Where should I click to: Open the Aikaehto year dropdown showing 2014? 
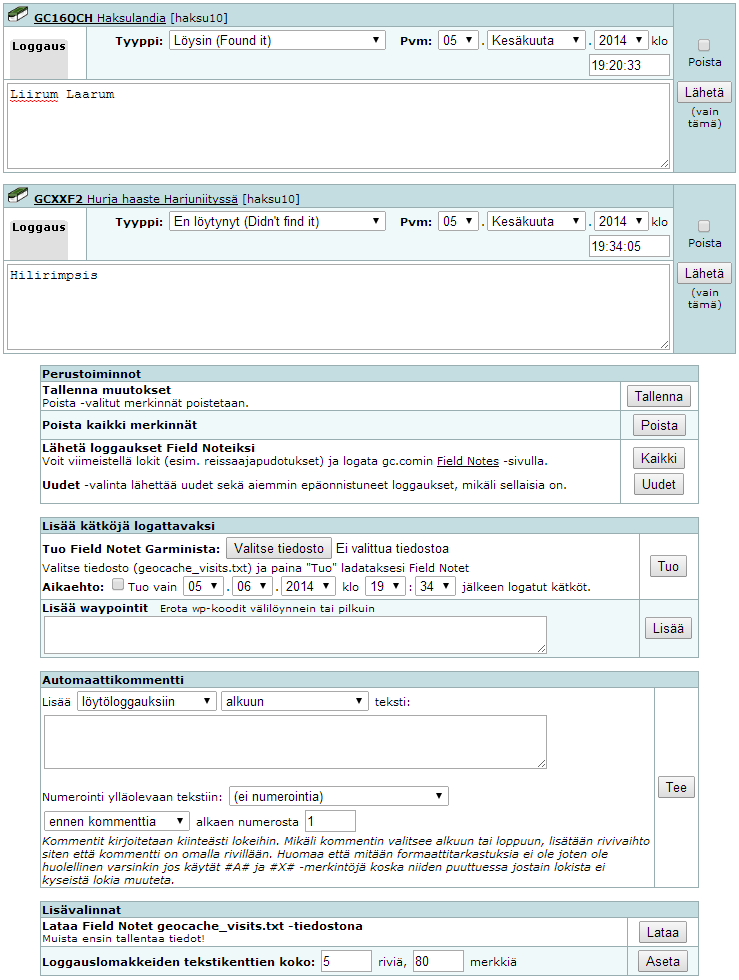pyautogui.click(x=308, y=586)
